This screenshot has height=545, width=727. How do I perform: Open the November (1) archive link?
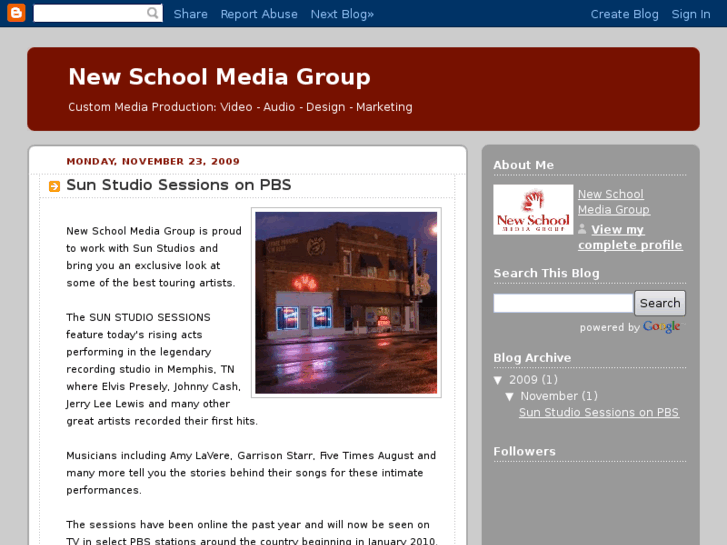pyautogui.click(x=559, y=396)
